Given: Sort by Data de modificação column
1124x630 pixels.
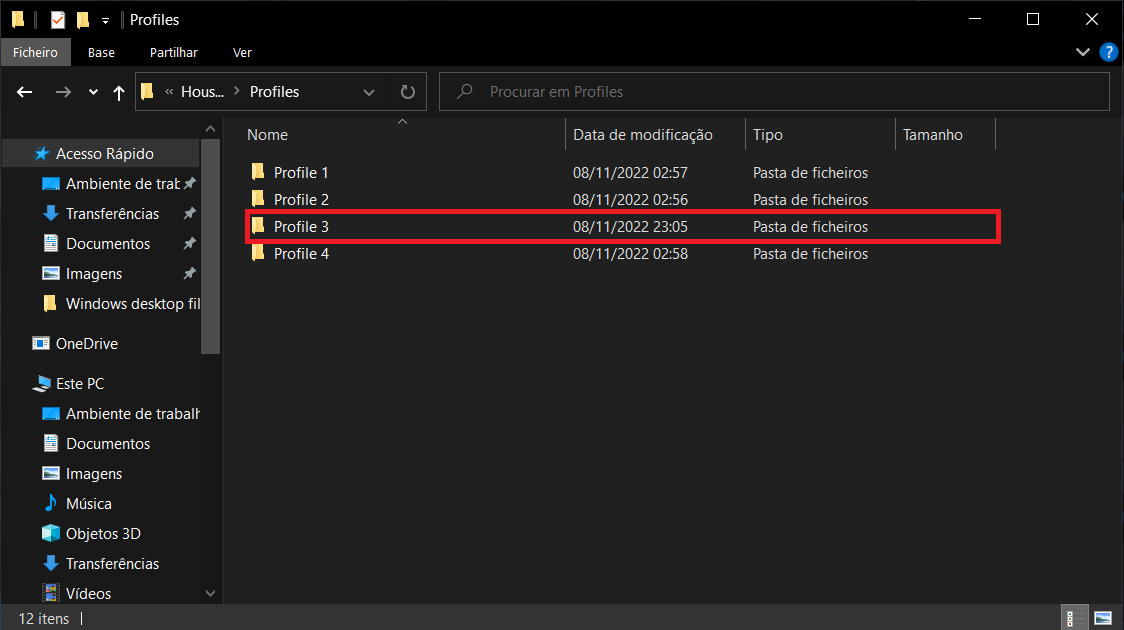Looking at the screenshot, I should [642, 135].
